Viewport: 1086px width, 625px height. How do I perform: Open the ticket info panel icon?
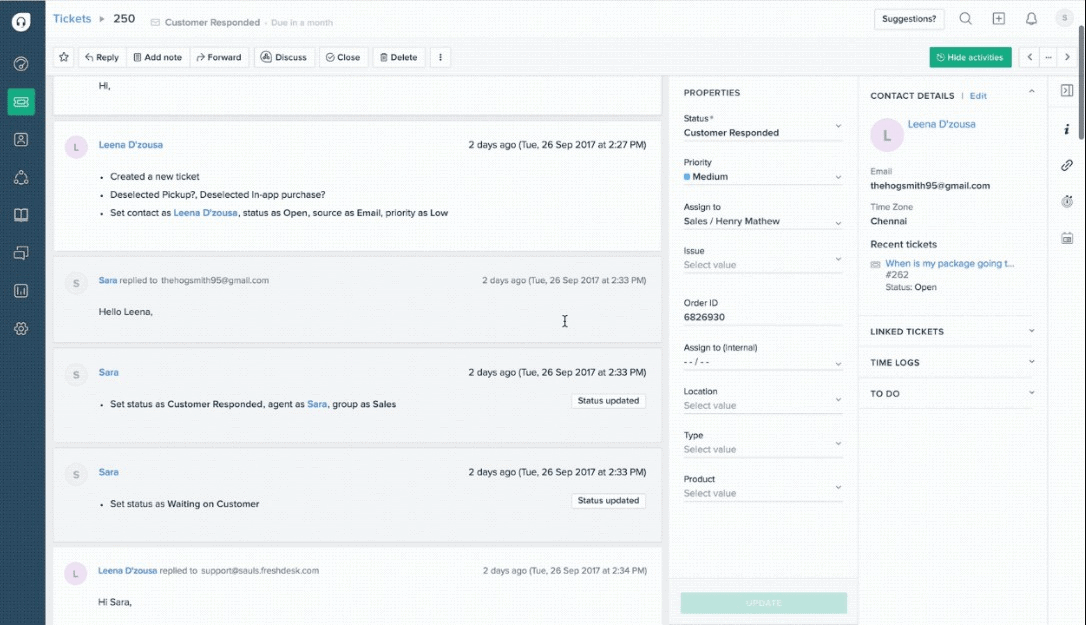tap(1065, 129)
